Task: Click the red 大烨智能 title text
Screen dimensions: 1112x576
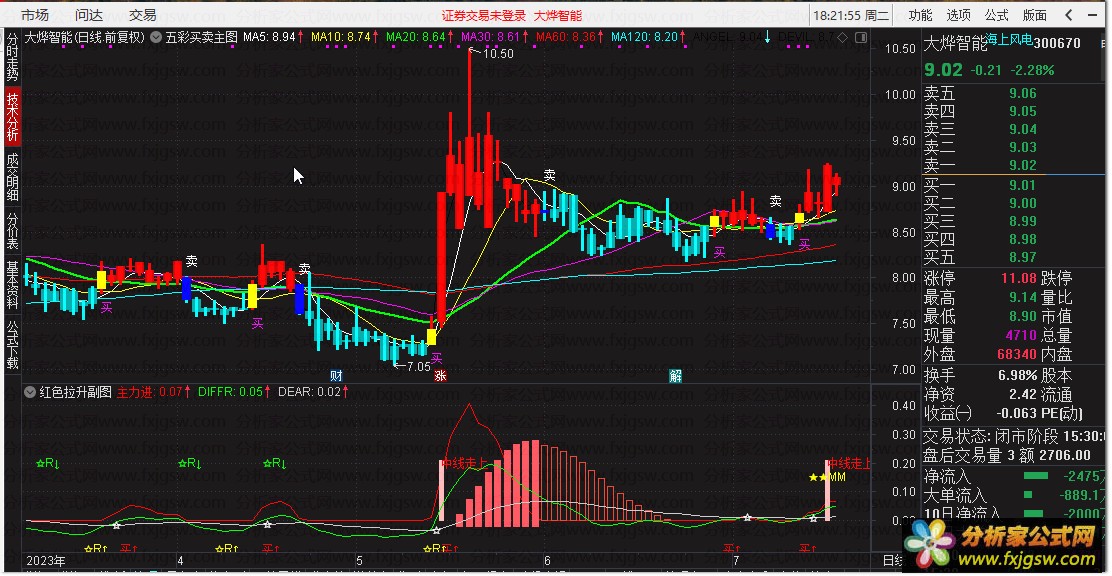Action: click(x=557, y=16)
